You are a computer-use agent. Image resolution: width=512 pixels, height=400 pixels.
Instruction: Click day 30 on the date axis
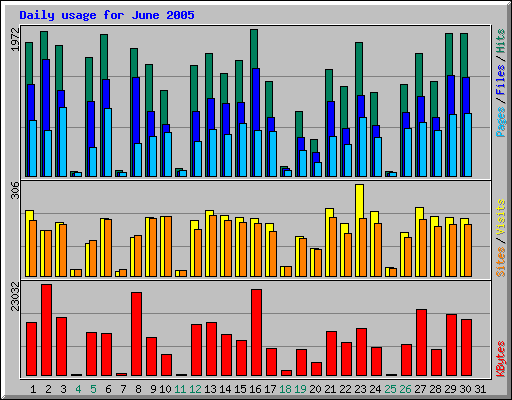click(465, 389)
